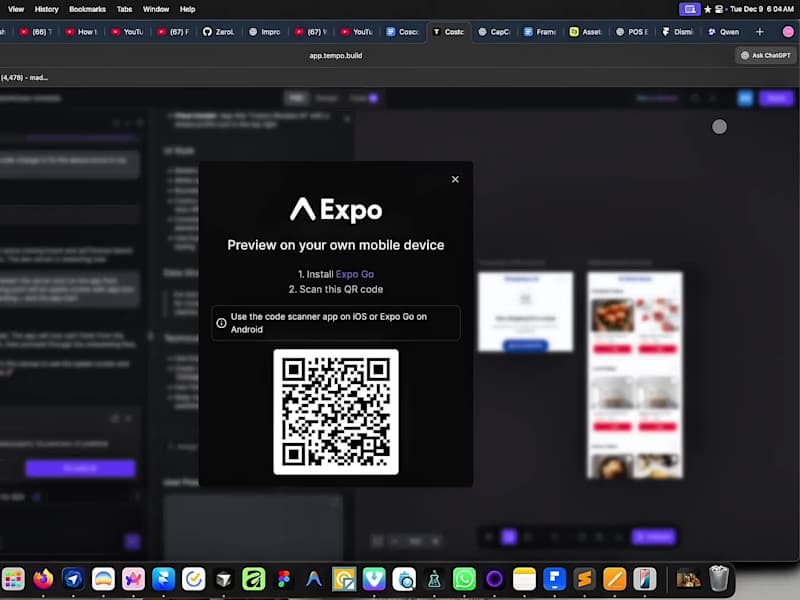This screenshot has width=800, height=600.
Task: Click the star icon in the menu bar
Action: (708, 9)
